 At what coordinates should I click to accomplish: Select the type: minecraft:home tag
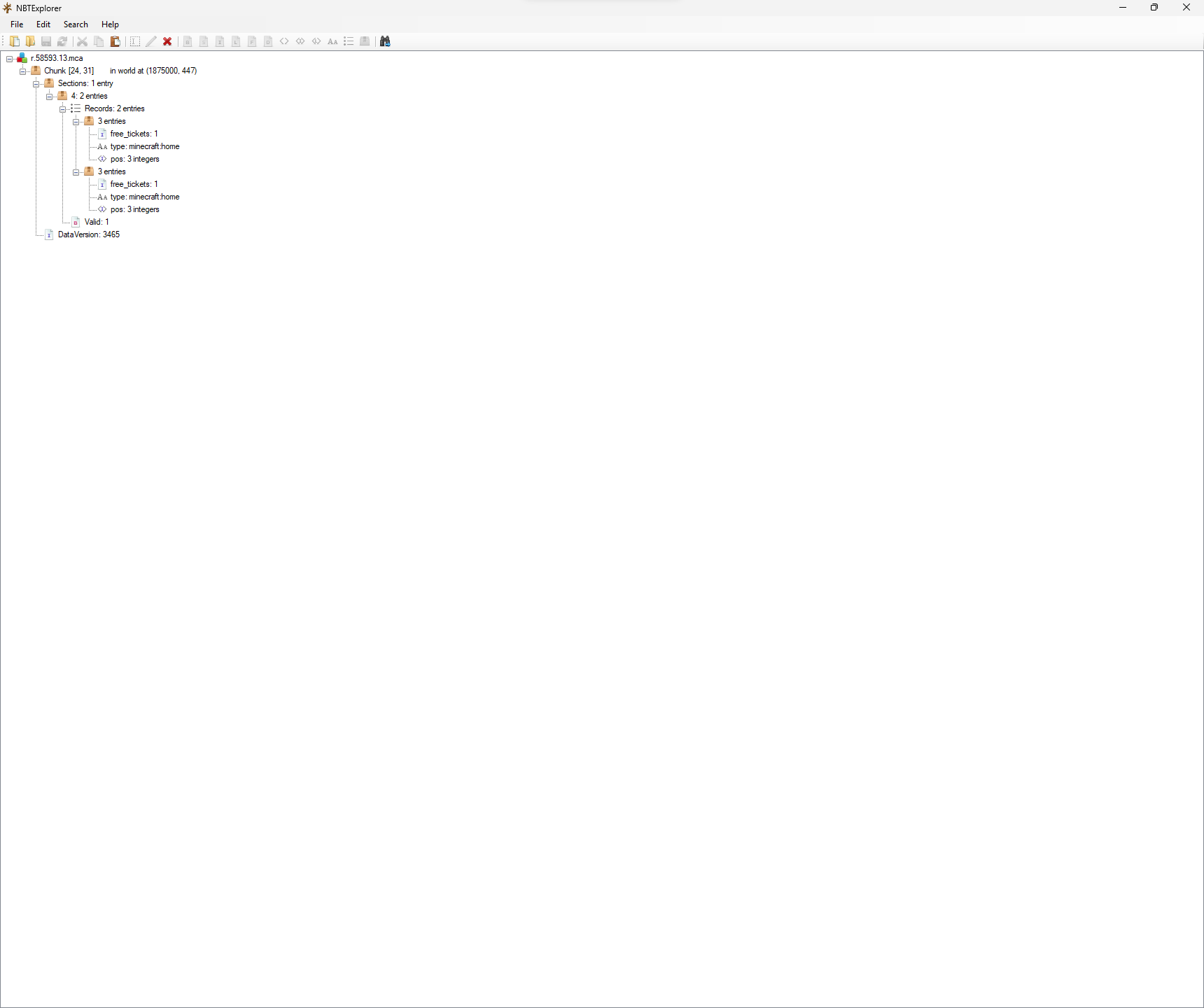pos(145,146)
